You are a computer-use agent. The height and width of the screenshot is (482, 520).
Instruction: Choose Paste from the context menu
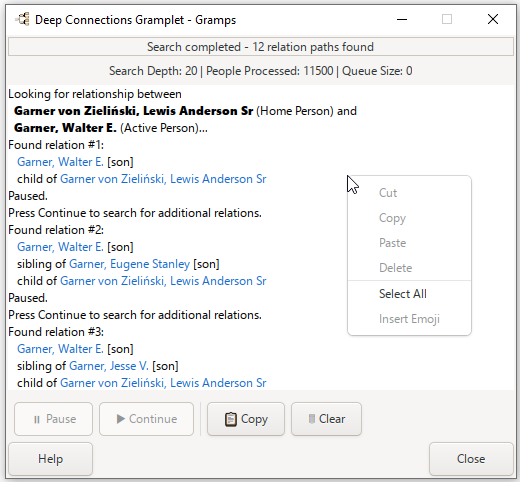click(409, 243)
